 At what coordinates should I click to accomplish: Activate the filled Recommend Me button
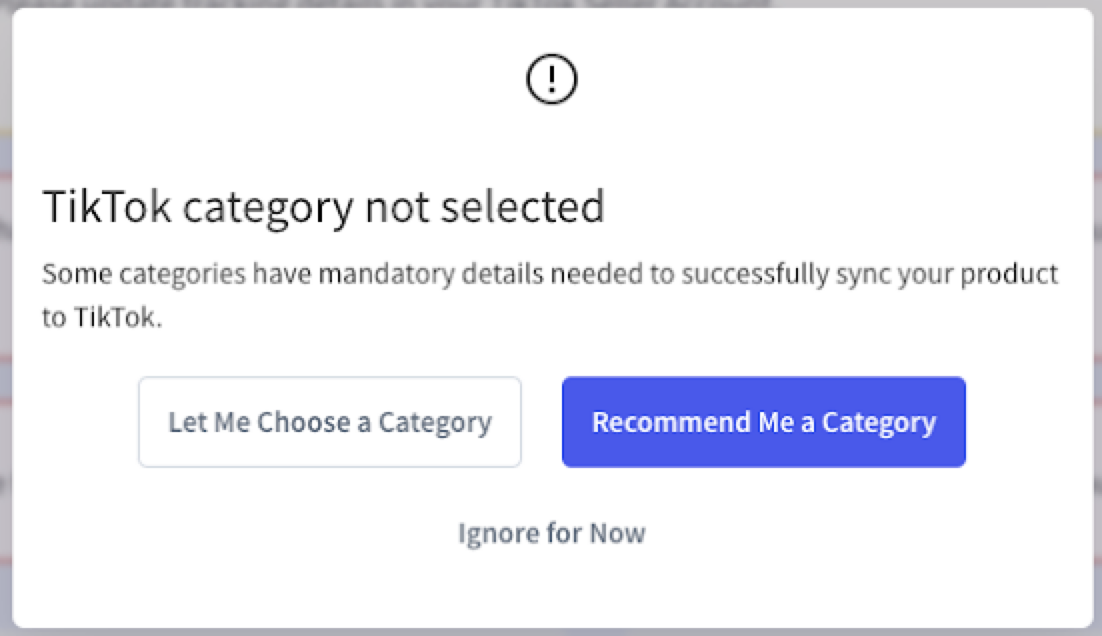click(763, 422)
